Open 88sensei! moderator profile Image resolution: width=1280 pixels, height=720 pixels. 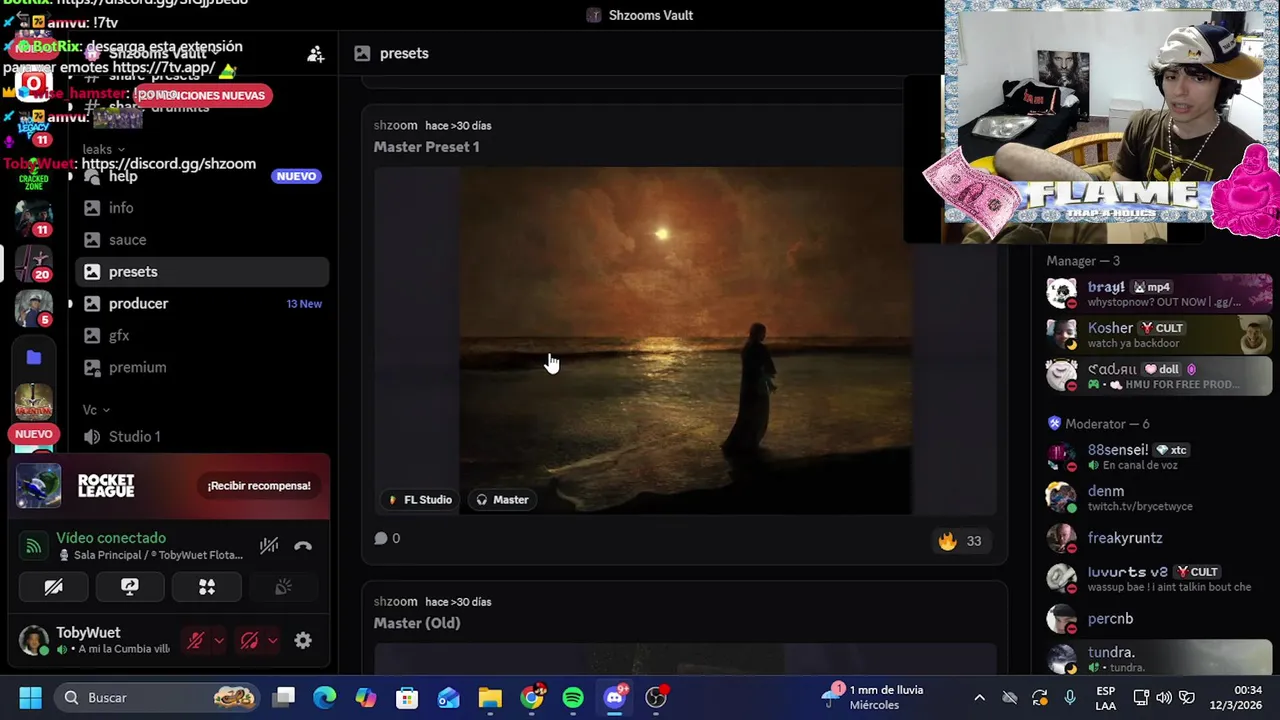coord(1158,456)
